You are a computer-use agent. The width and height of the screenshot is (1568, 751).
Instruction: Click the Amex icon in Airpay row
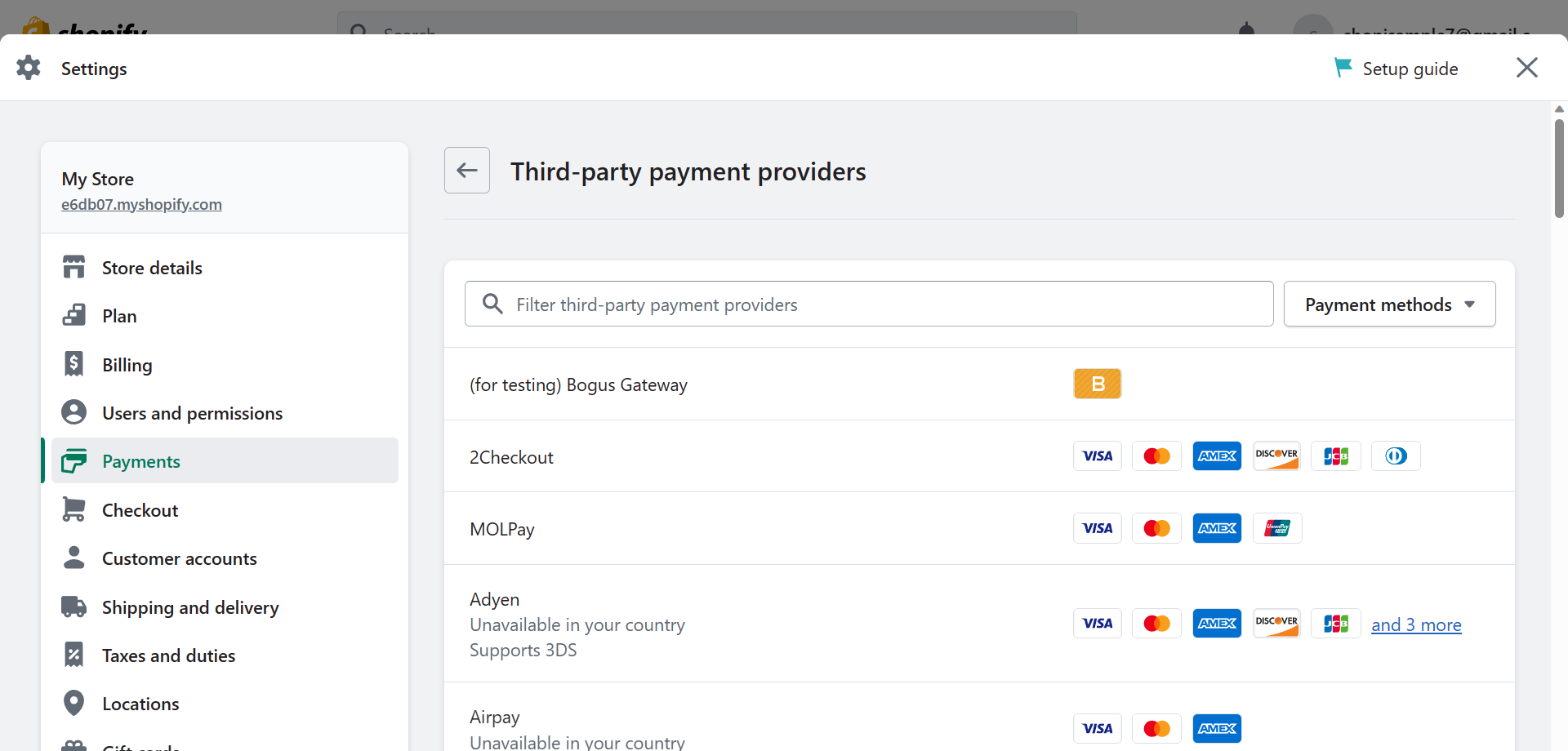pyautogui.click(x=1217, y=728)
